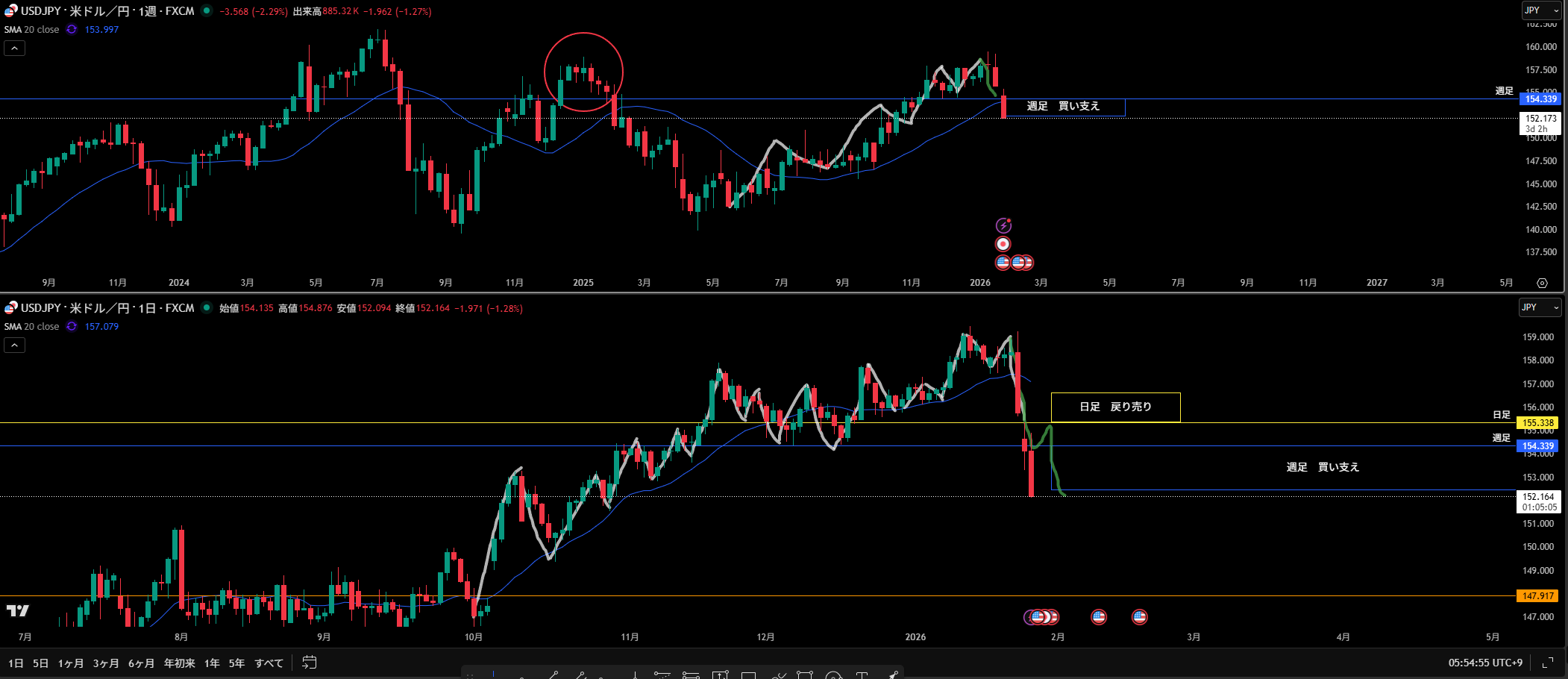Click the purple lightning event icon
The image size is (1568, 679).
pos(1003,225)
